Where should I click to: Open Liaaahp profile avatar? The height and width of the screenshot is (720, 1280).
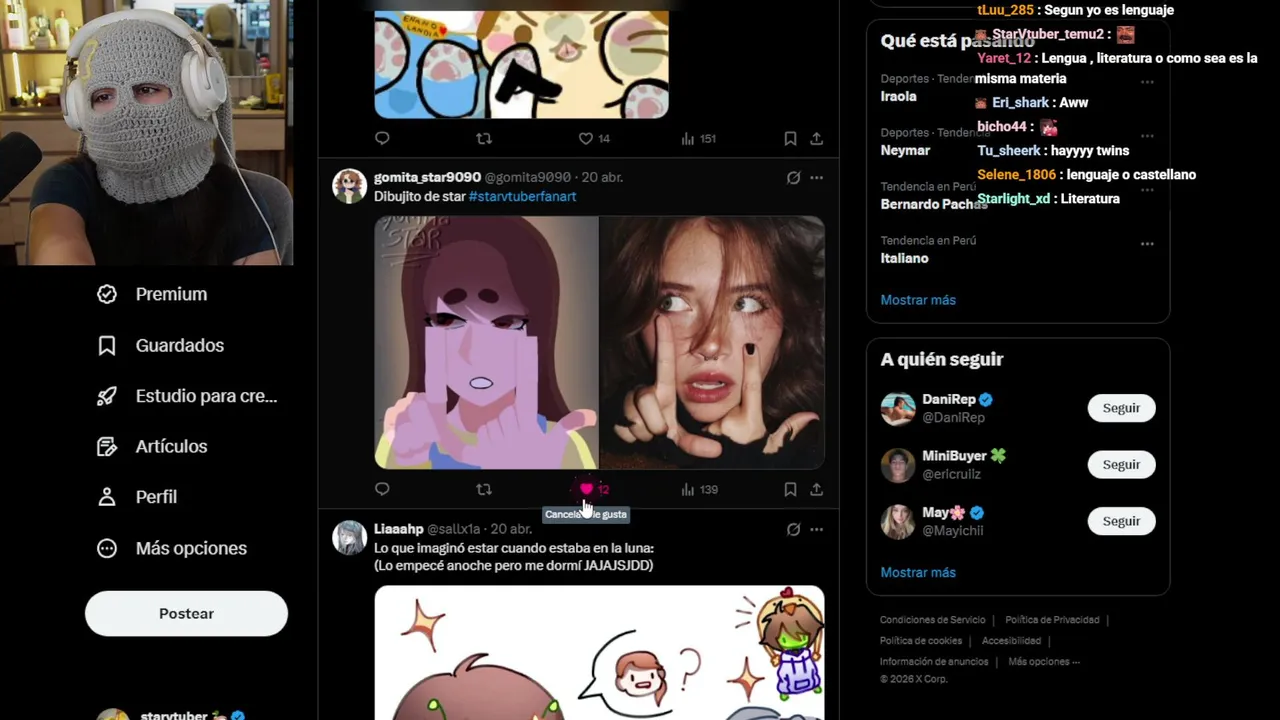pos(349,537)
